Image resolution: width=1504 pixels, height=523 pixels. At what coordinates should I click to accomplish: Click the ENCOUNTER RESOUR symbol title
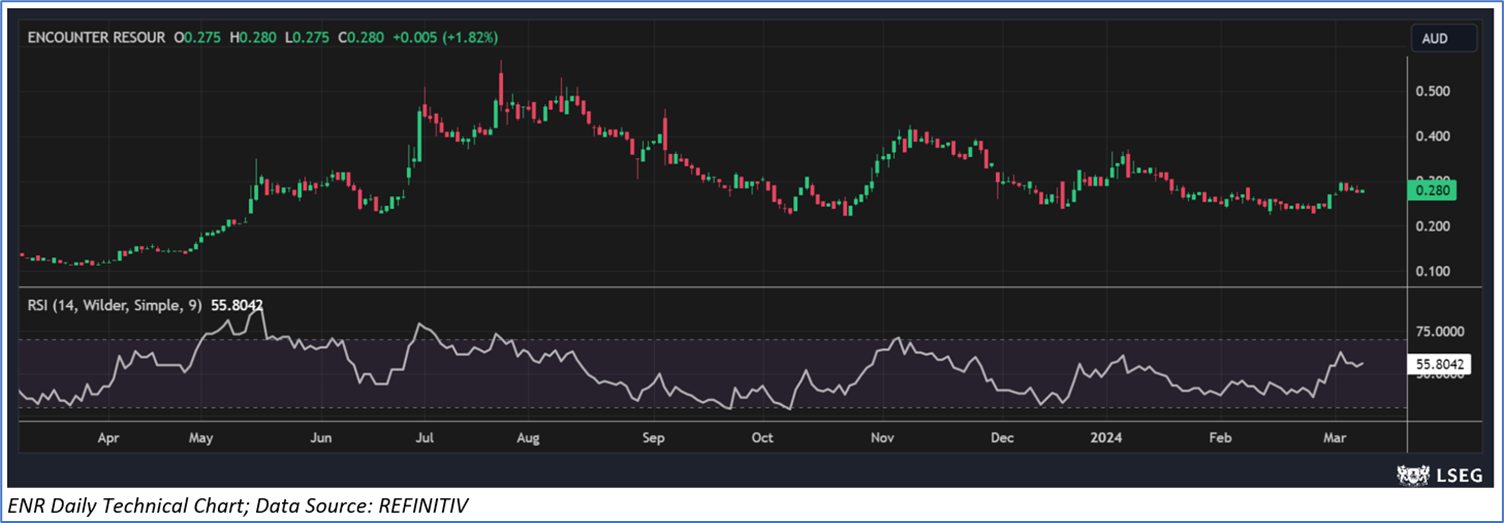97,37
